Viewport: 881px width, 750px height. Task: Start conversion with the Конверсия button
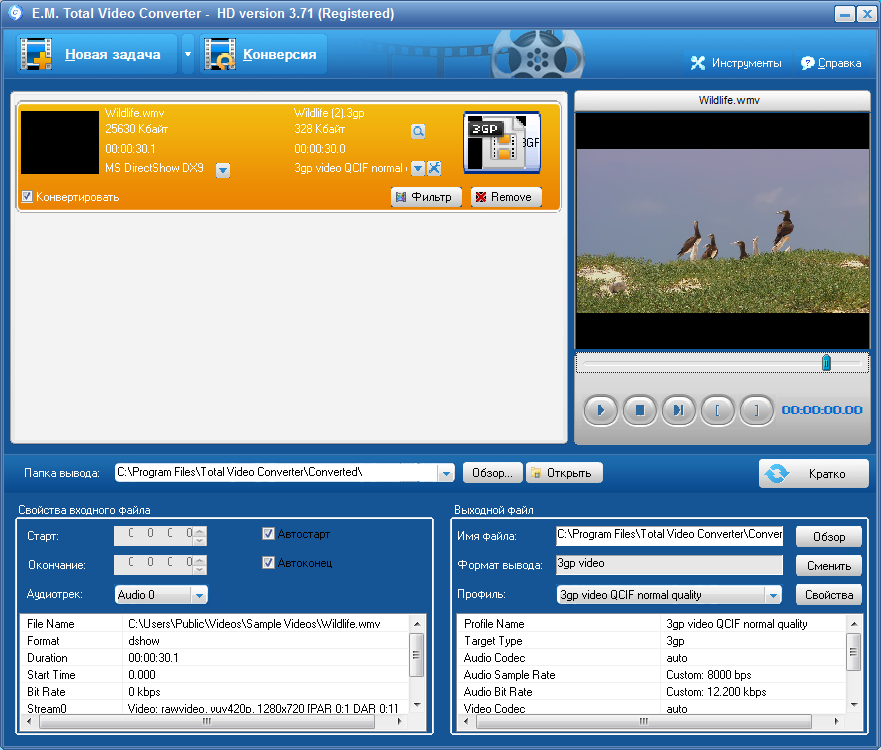tap(264, 54)
